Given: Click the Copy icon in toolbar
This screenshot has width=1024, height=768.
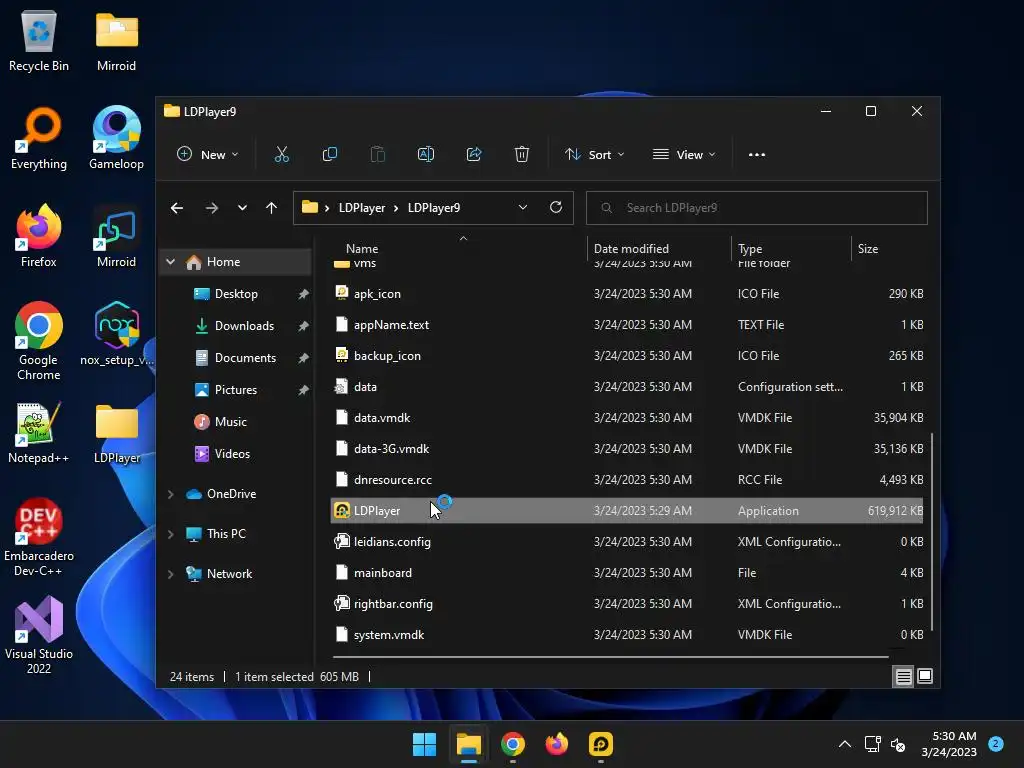Looking at the screenshot, I should click(330, 155).
